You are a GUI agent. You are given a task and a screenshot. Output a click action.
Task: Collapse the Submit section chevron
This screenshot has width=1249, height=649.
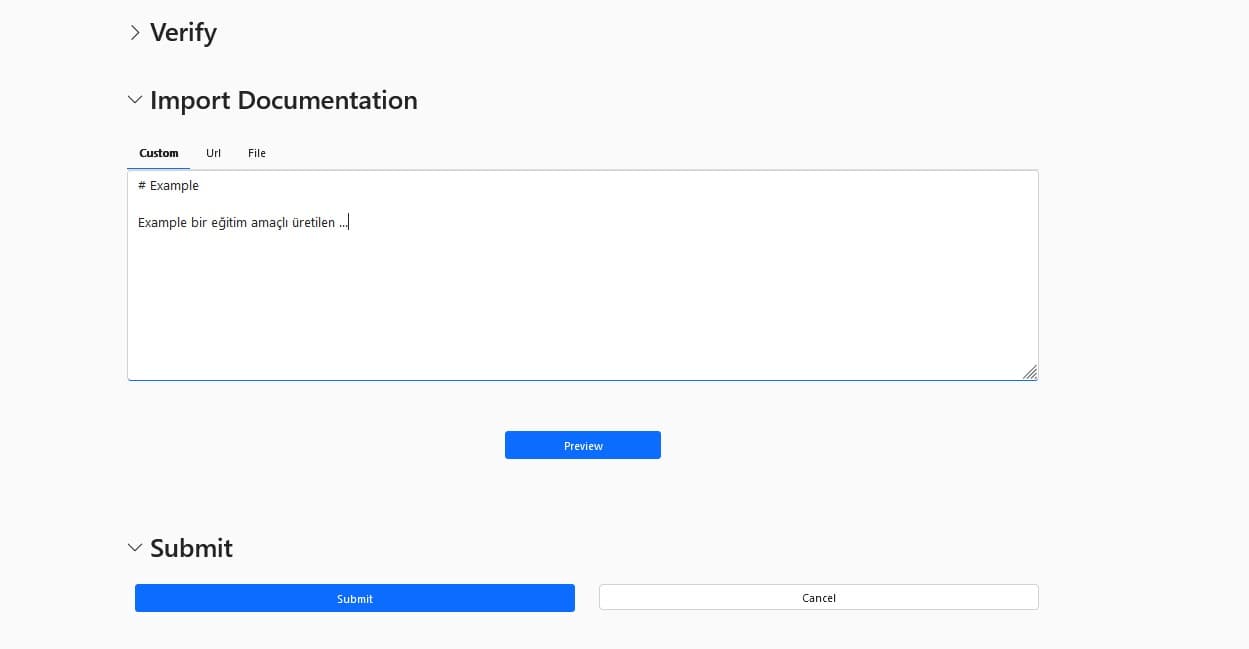pyautogui.click(x=135, y=548)
